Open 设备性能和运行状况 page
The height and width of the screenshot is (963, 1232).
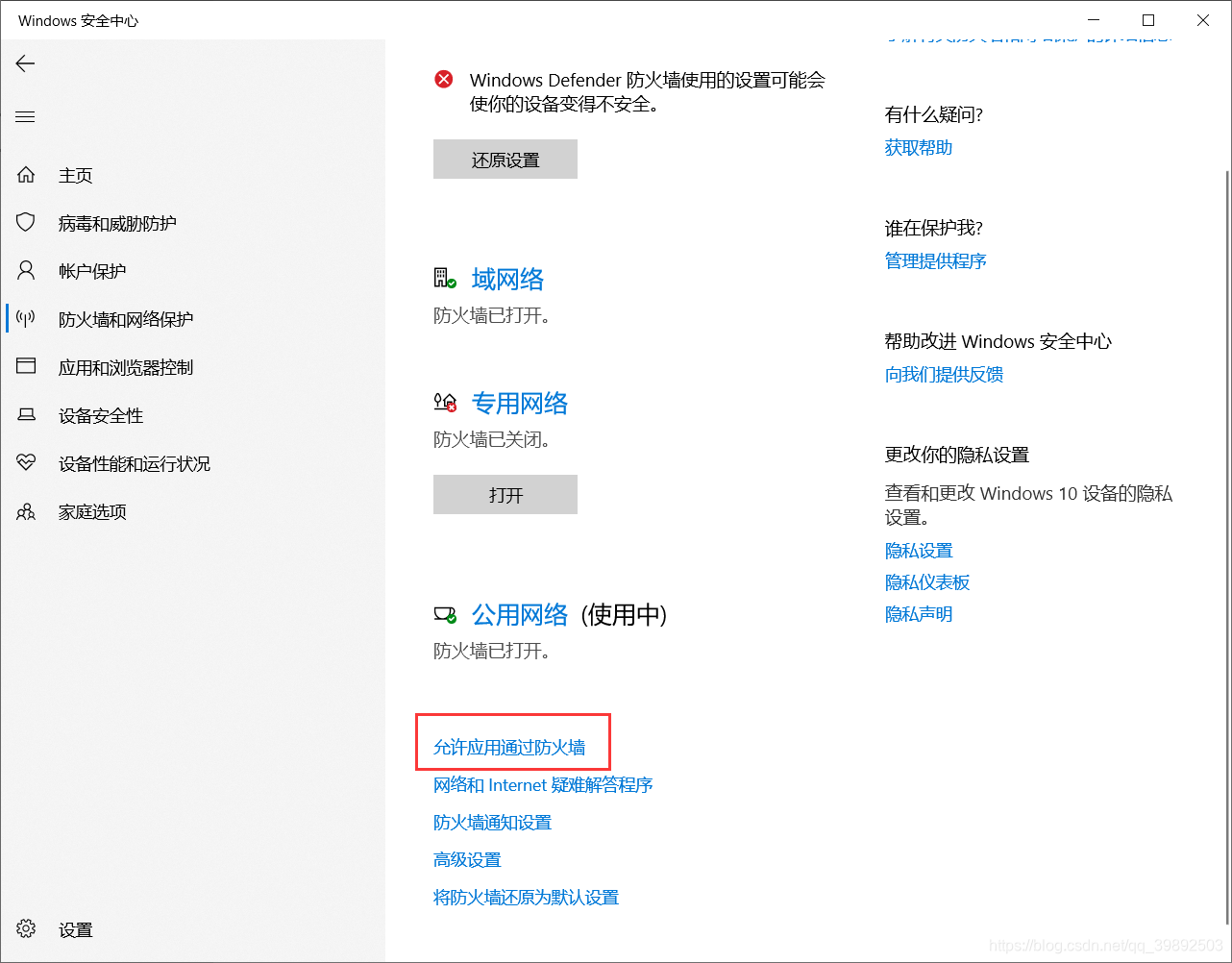tap(135, 464)
